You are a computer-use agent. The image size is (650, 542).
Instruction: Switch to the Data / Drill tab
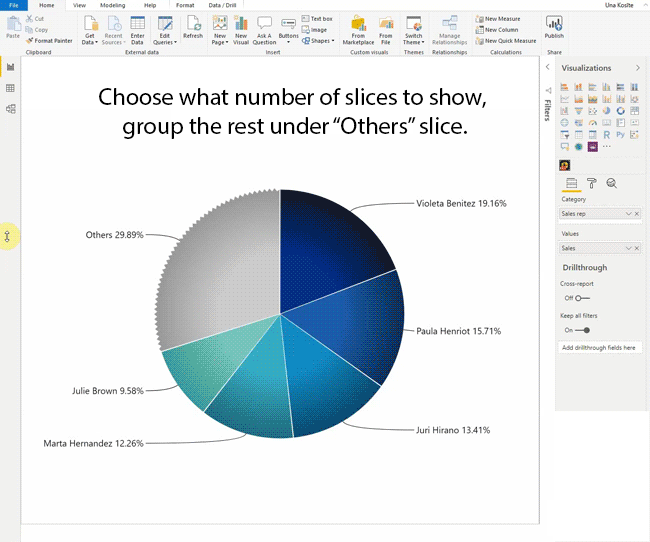pyautogui.click(x=222, y=5)
